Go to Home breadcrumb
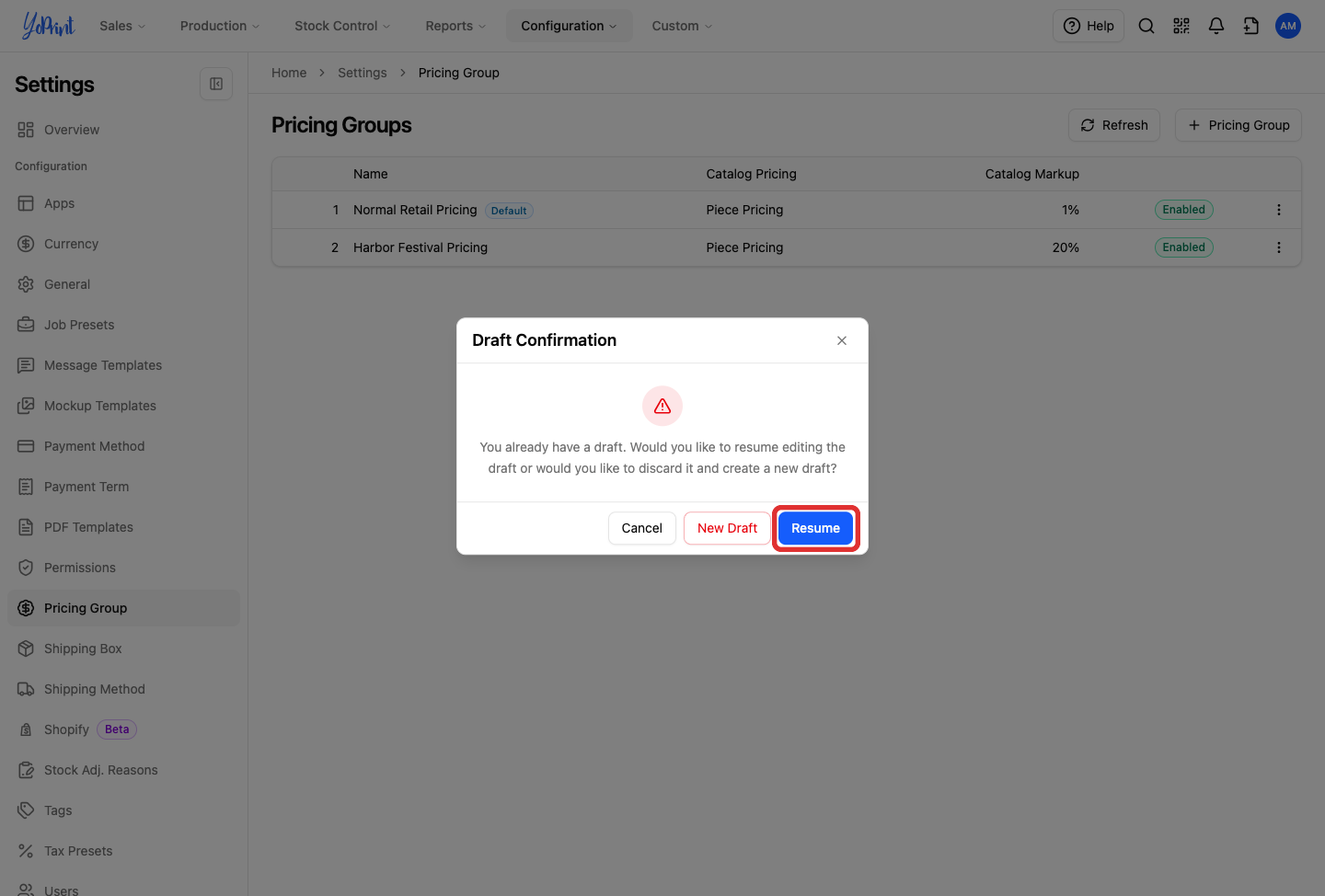1325x896 pixels. (x=289, y=73)
